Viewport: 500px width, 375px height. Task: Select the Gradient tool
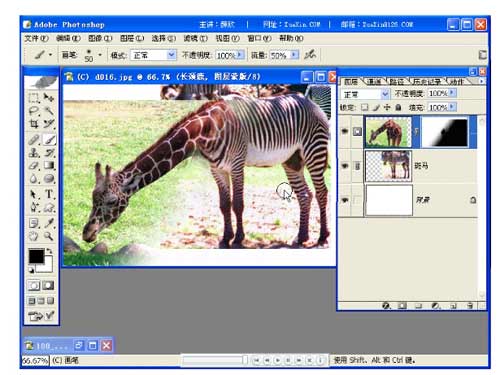[49, 166]
